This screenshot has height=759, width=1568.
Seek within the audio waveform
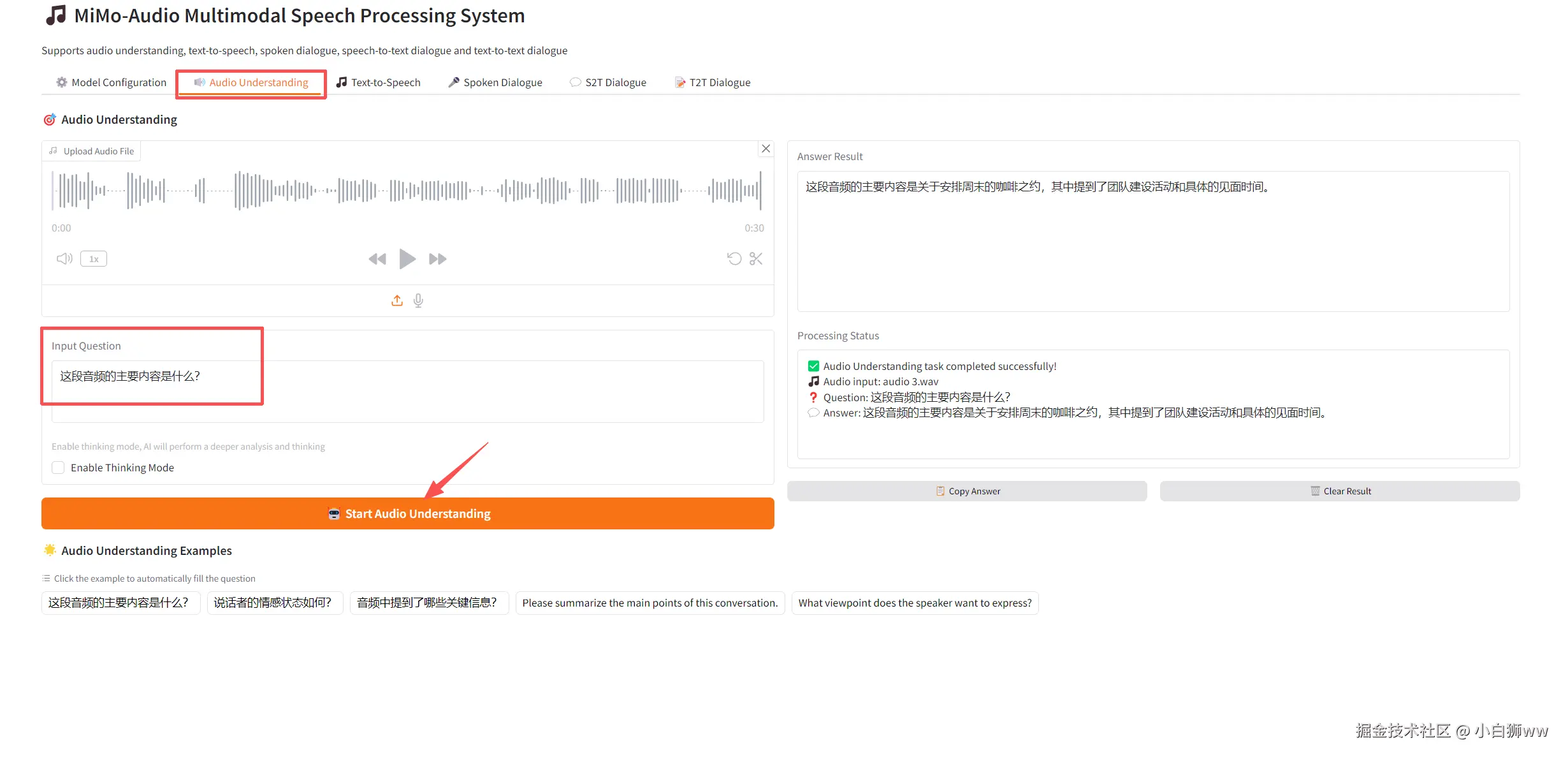point(408,190)
